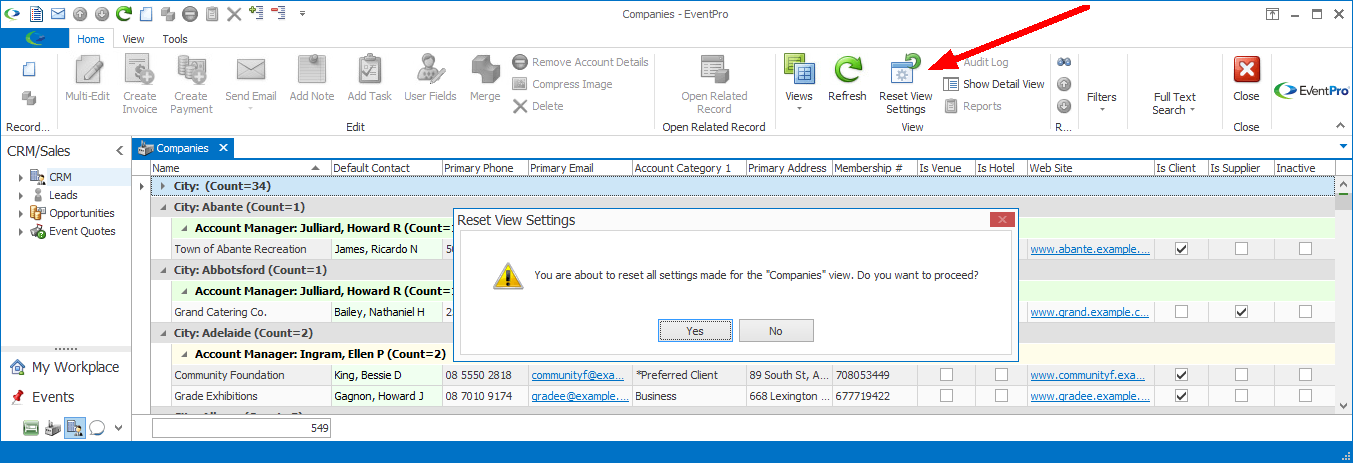Viewport: 1353px width, 463px height.
Task: Click the add-row green plus icon in quick access toolbar
Action: pyautogui.click(x=257, y=13)
